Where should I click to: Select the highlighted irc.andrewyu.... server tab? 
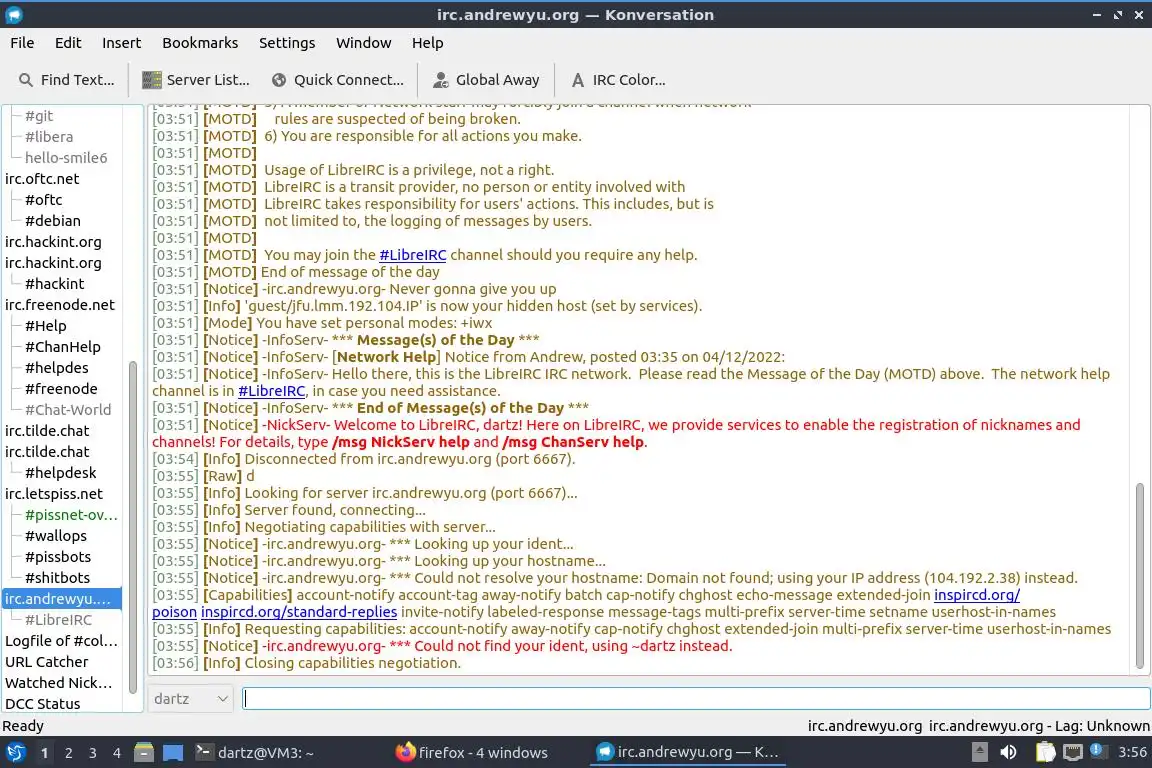point(62,599)
